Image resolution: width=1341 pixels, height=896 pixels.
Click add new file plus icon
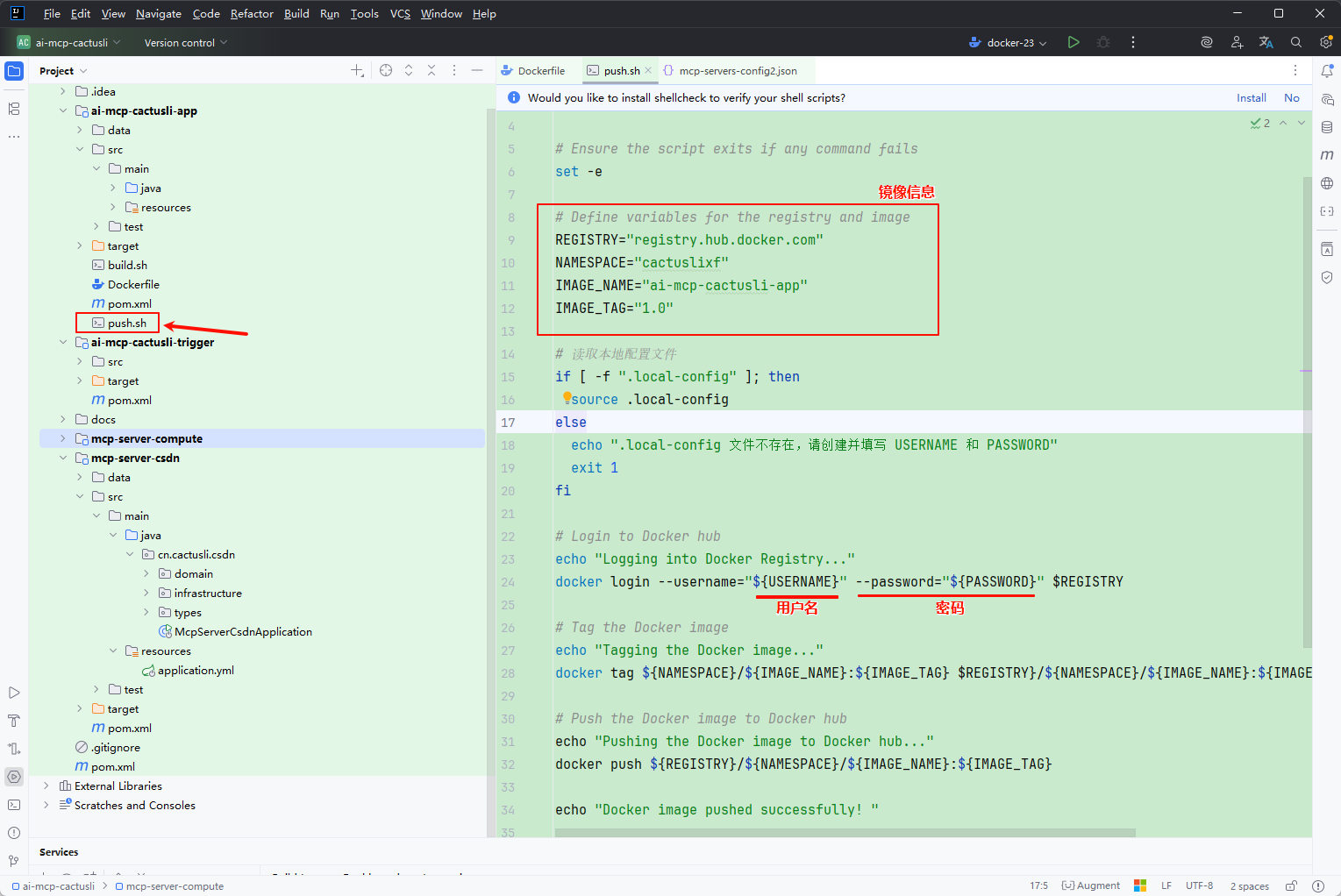(357, 70)
